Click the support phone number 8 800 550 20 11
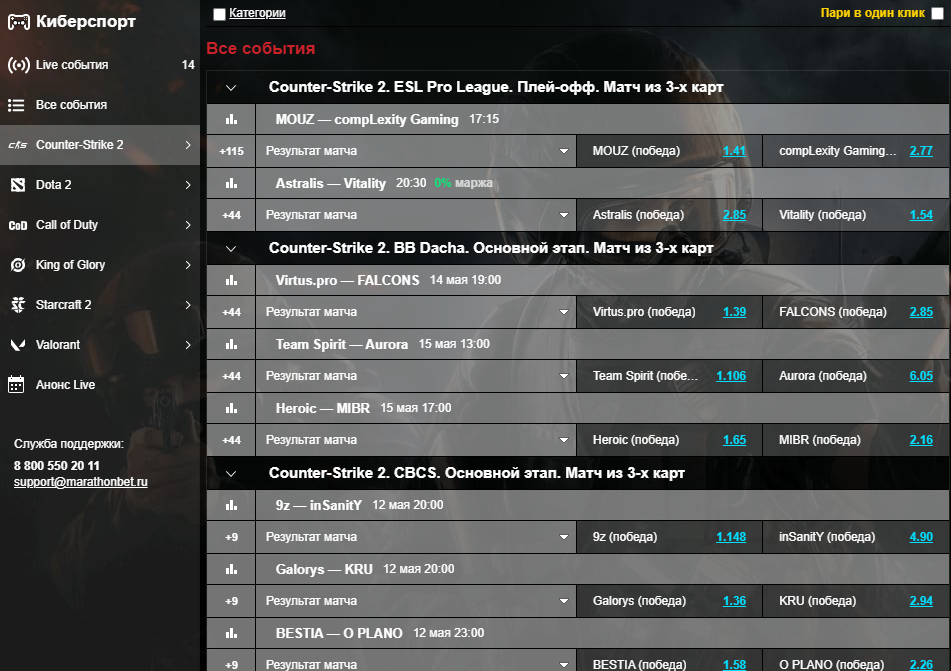The width and height of the screenshot is (951, 671). pyautogui.click(x=56, y=466)
